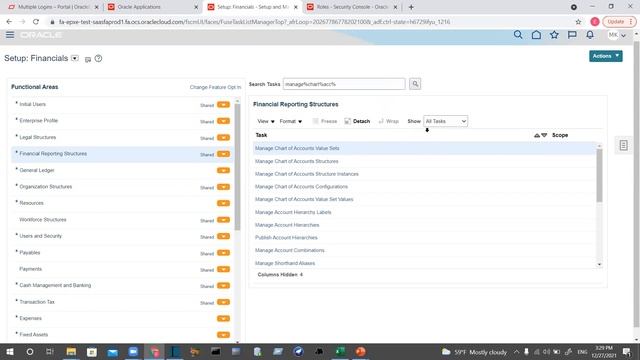
Task: Click the page's main vertical scrollbar
Action: point(636,184)
